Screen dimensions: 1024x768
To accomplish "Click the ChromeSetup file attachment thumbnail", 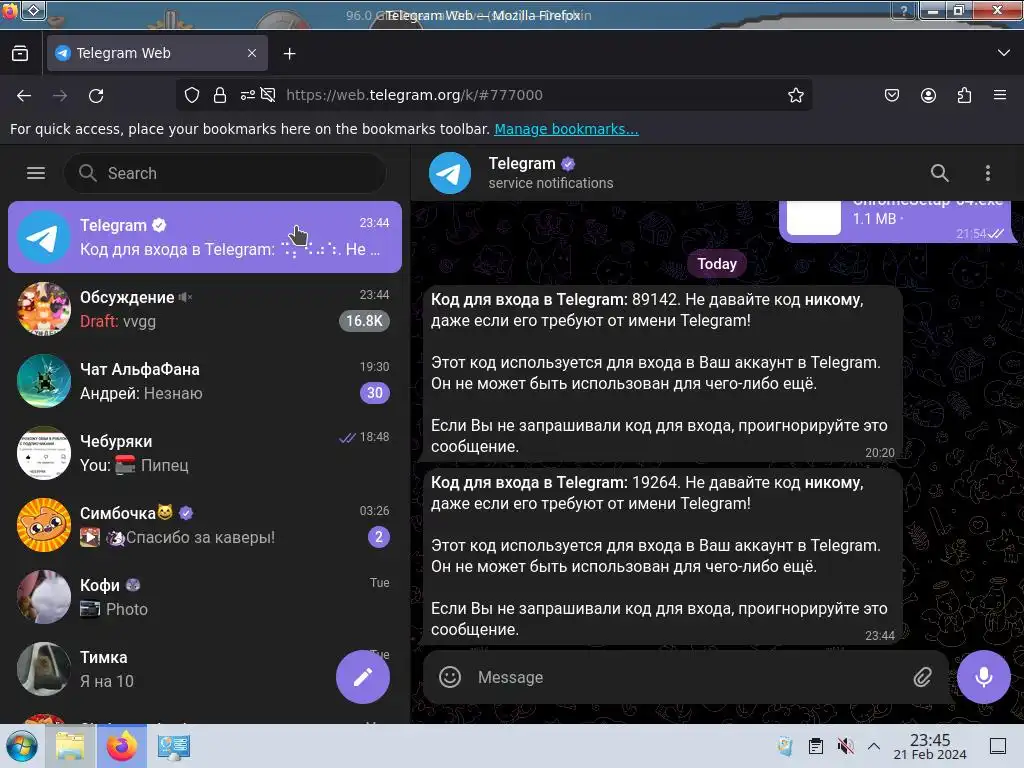I will click(814, 217).
